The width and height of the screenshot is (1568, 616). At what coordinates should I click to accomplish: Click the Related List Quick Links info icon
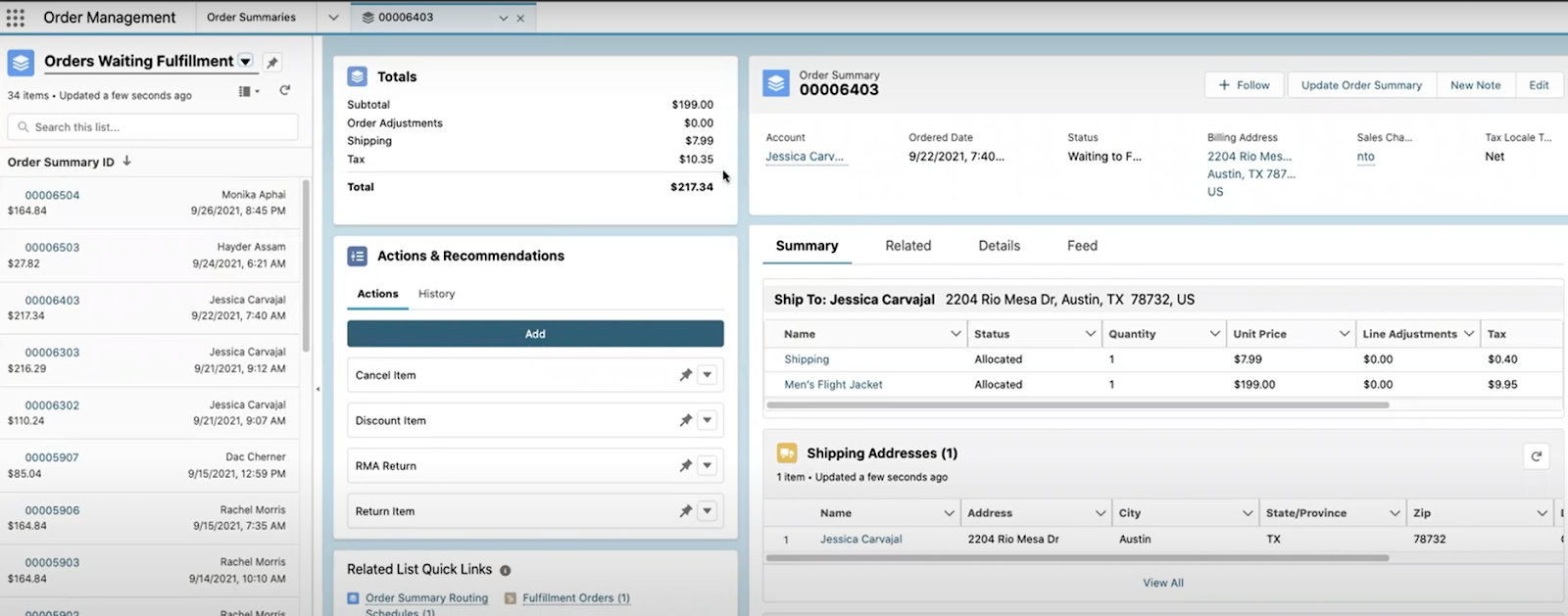[506, 570]
